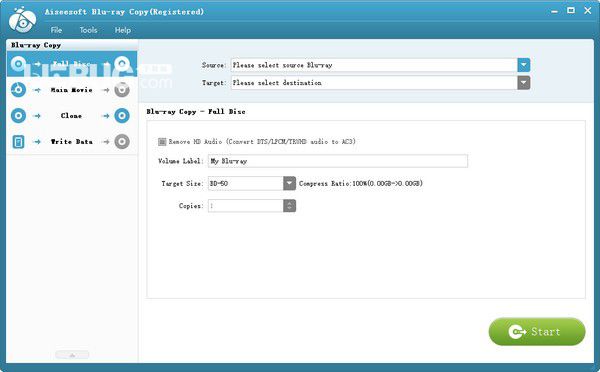Open the Tools menu
This screenshot has height=372, width=600.
tap(88, 30)
